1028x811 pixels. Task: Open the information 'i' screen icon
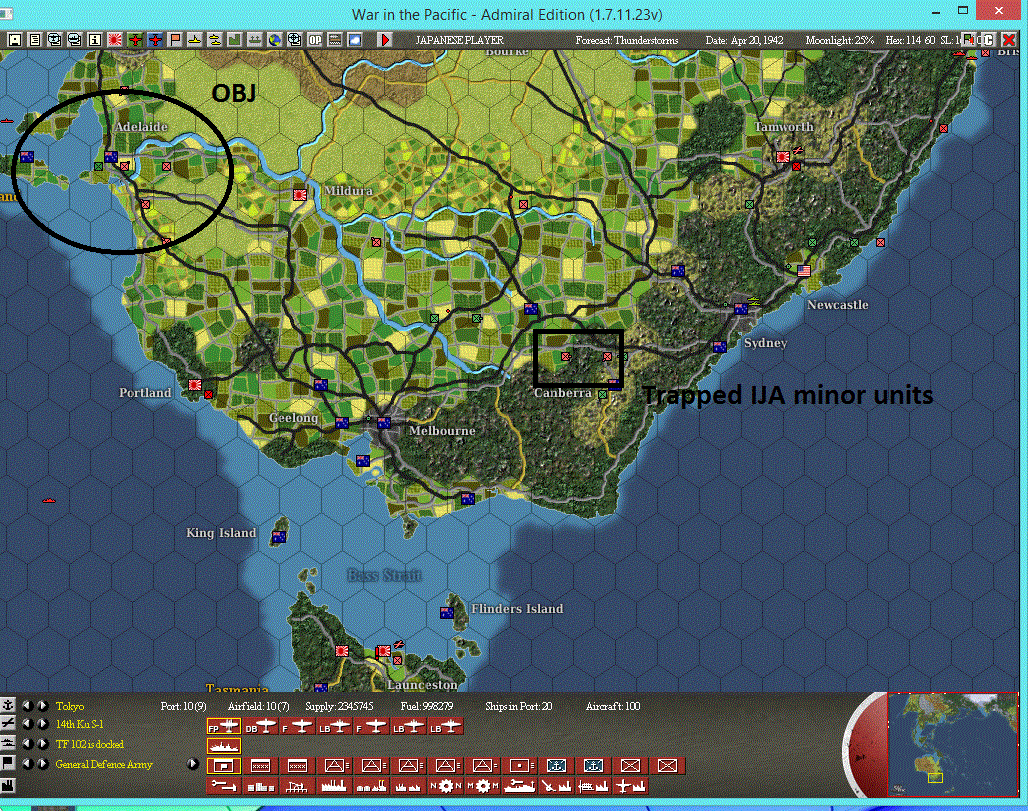click(94, 40)
